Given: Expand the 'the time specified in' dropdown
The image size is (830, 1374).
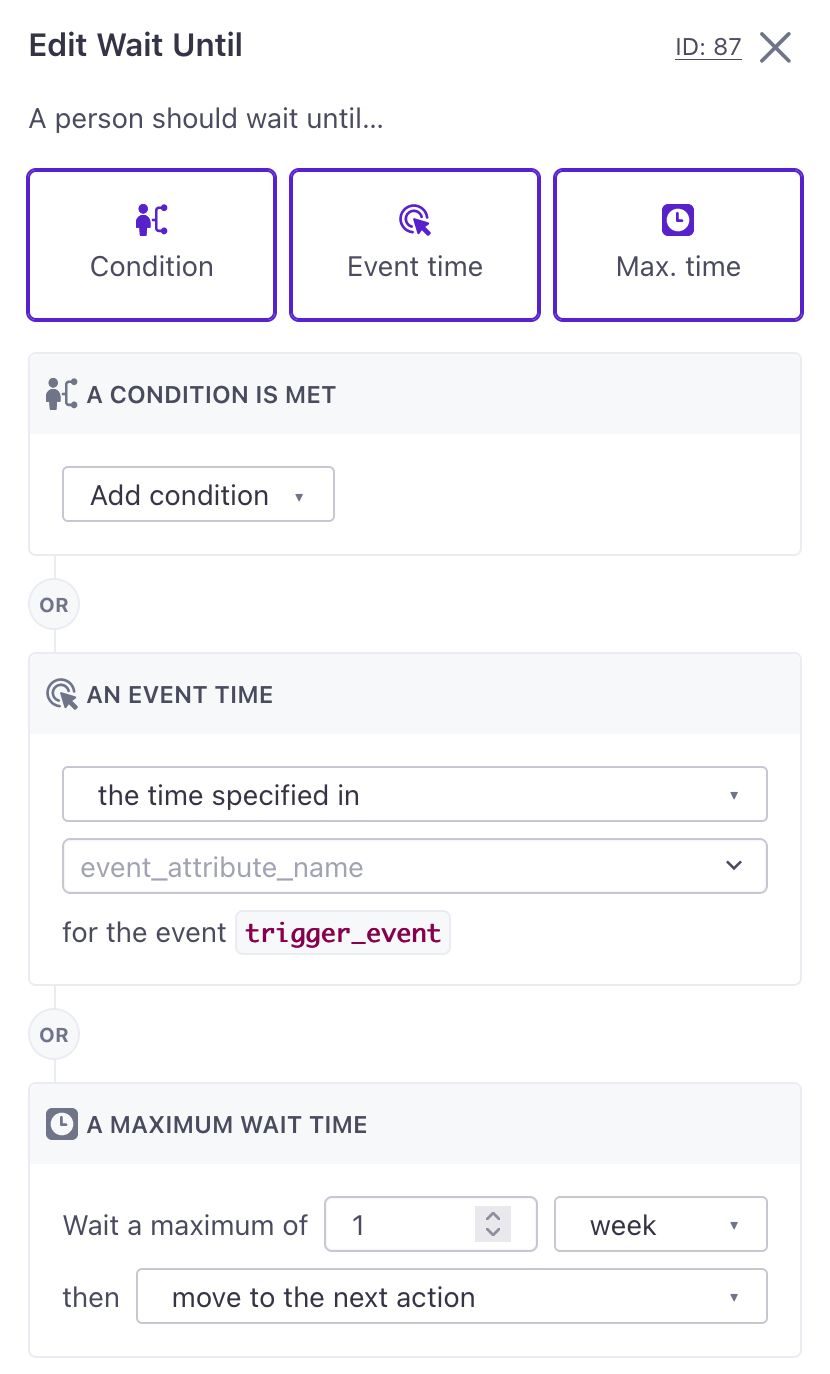Looking at the screenshot, I should [x=415, y=795].
